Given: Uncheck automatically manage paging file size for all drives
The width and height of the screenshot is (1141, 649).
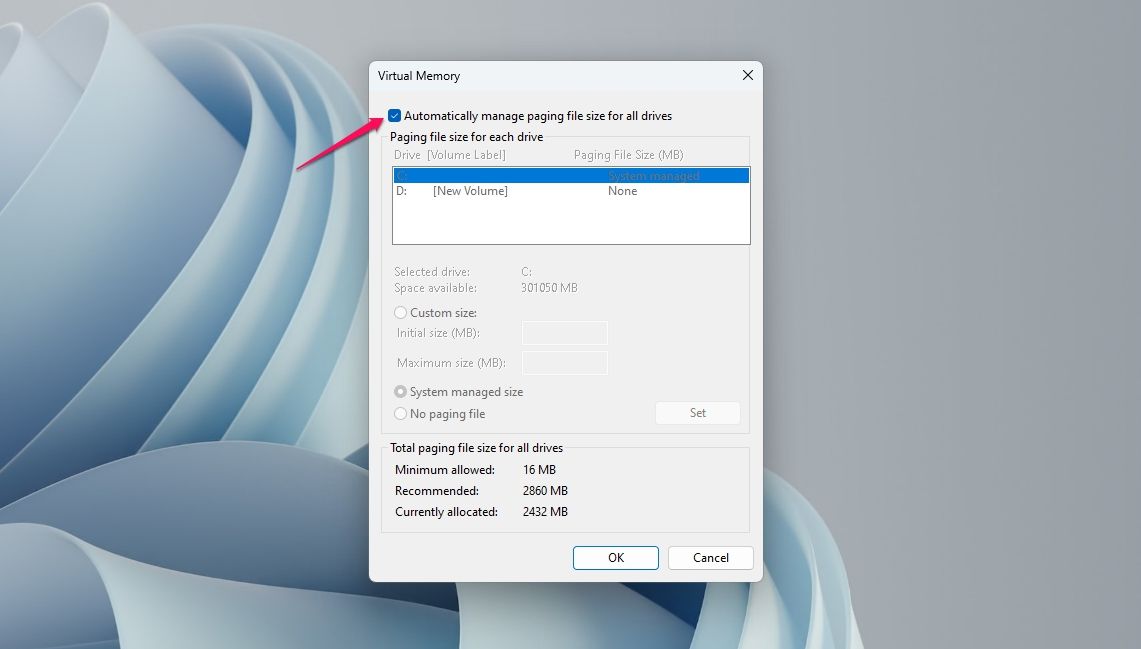Looking at the screenshot, I should (396, 115).
